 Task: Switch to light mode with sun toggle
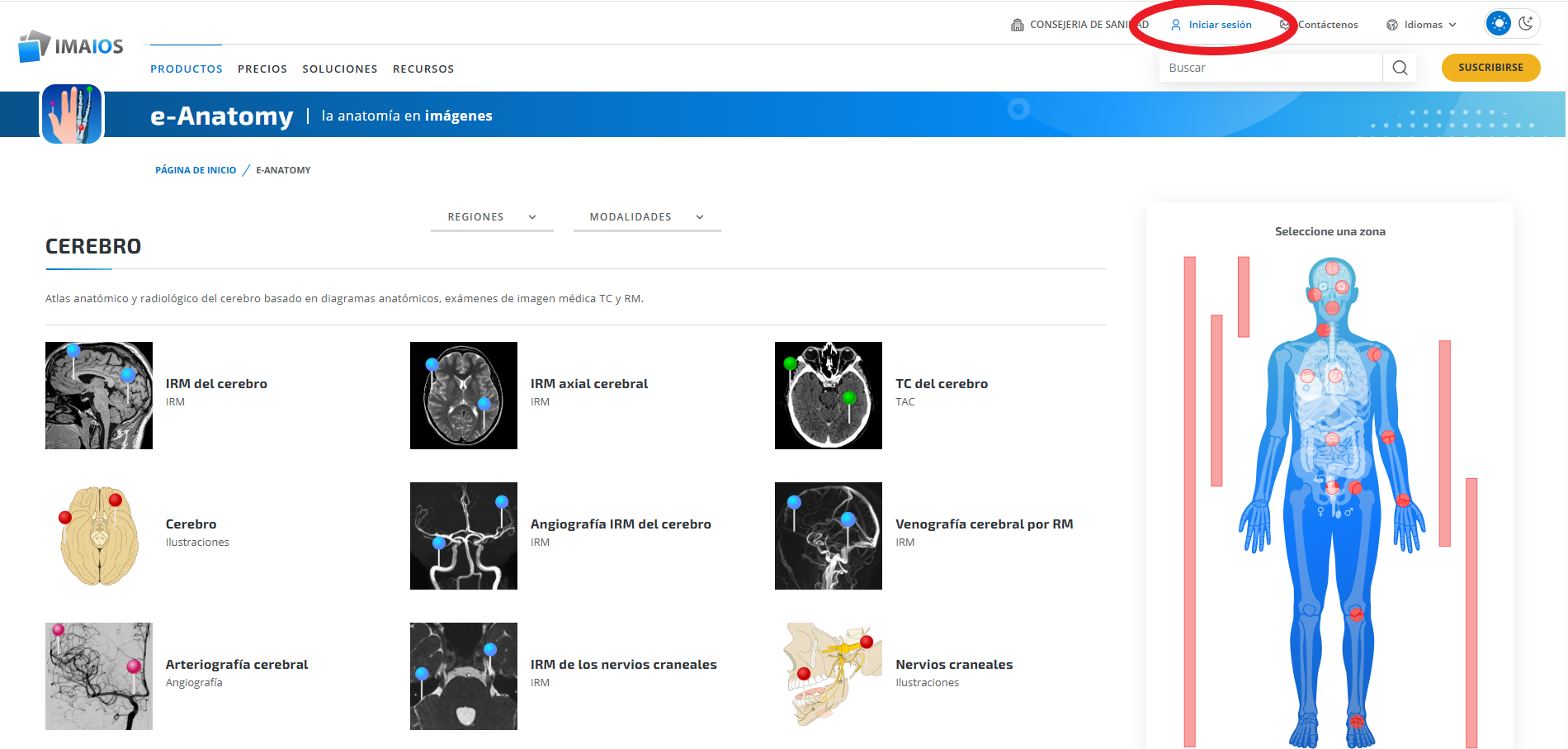pyautogui.click(x=1499, y=23)
